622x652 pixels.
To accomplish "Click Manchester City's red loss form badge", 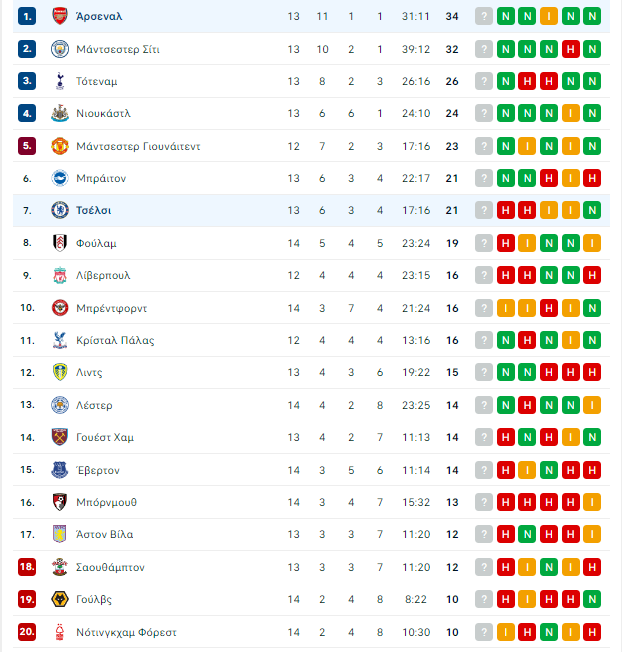I will 570,49.
